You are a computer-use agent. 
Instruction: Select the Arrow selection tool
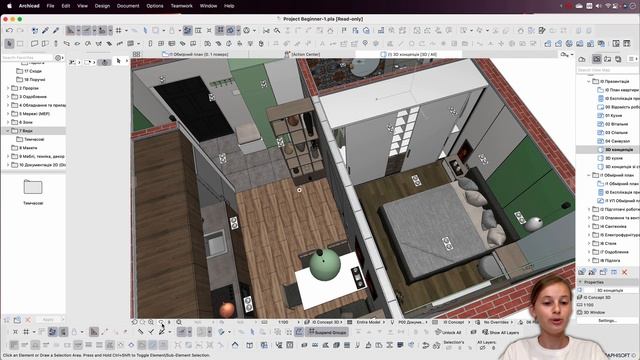[x=9, y=43]
